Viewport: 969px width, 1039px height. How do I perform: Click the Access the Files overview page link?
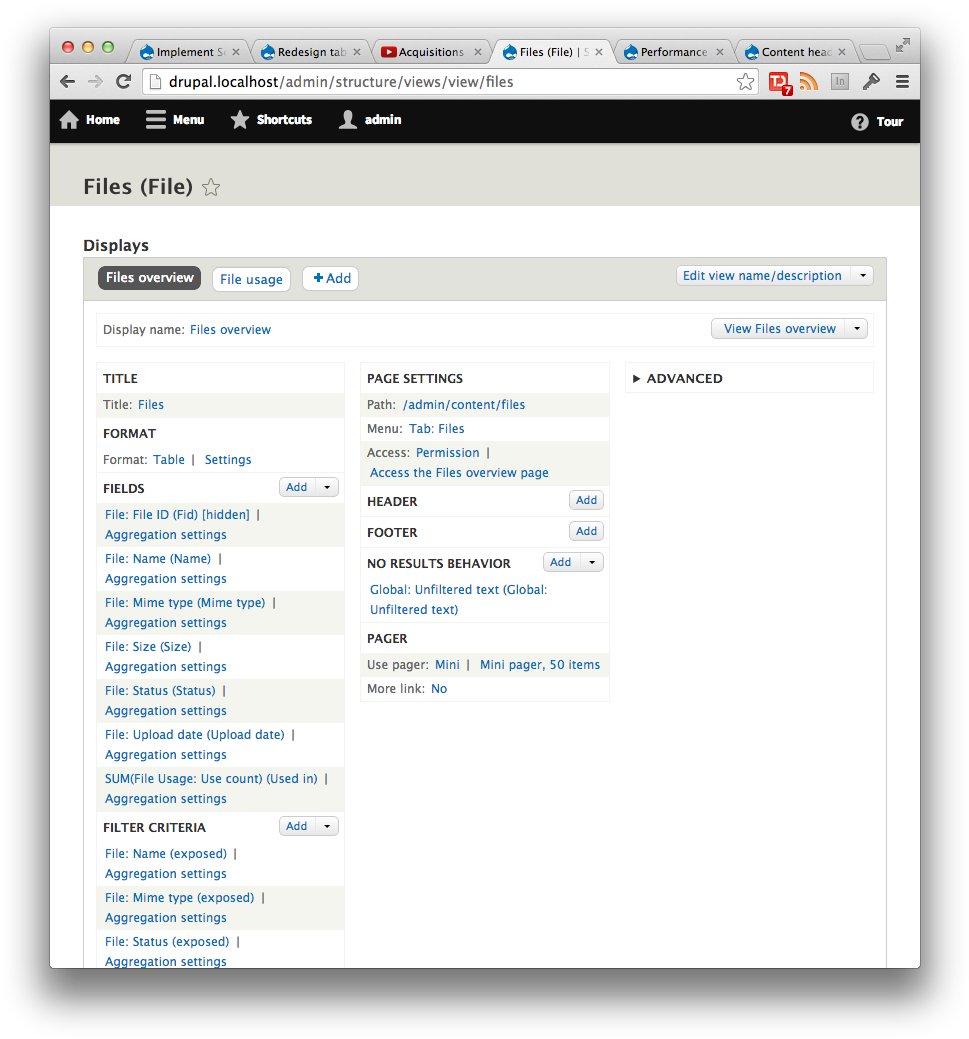[x=459, y=472]
